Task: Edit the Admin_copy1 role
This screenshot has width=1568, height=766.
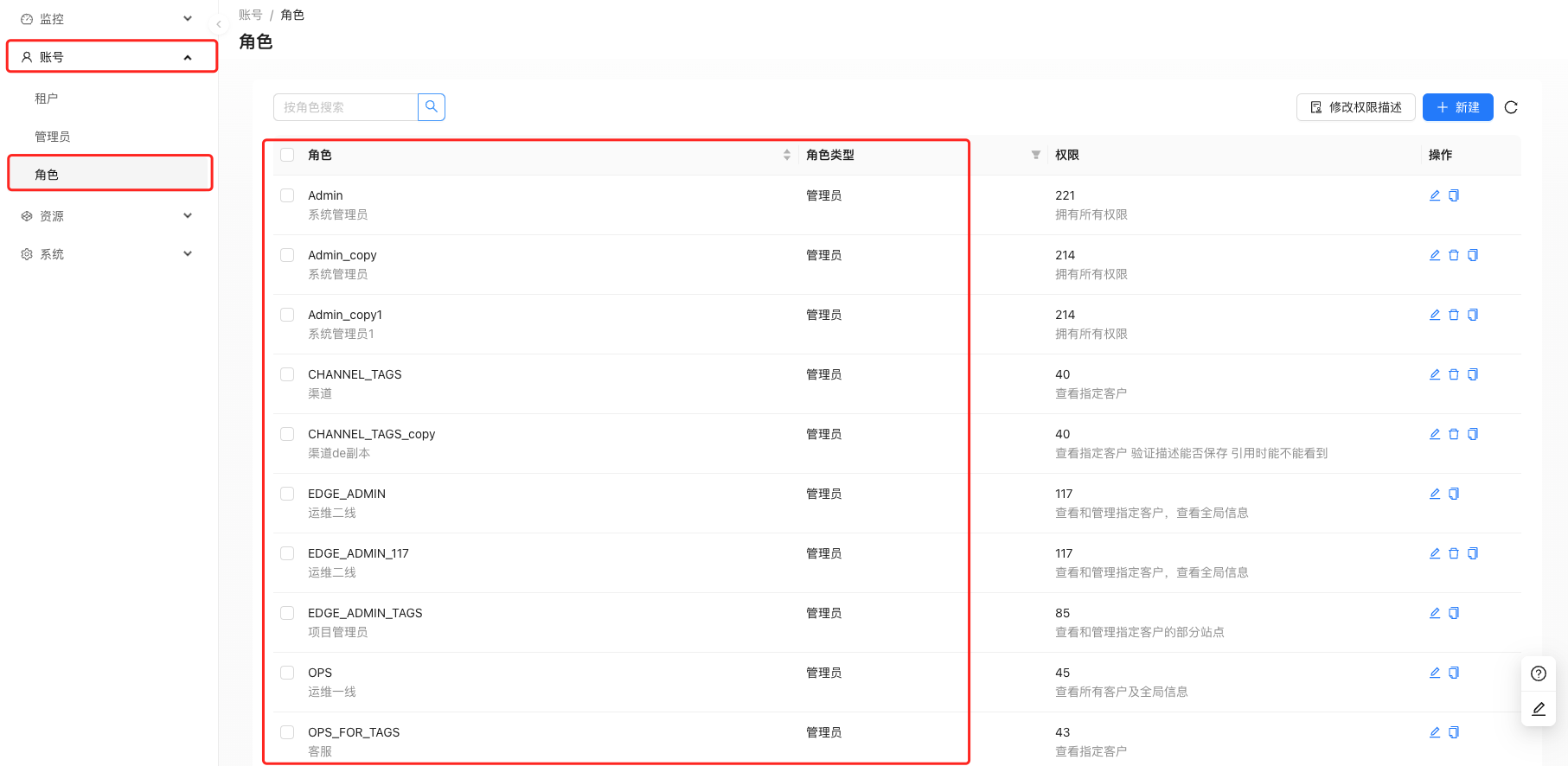Action: tap(1435, 315)
